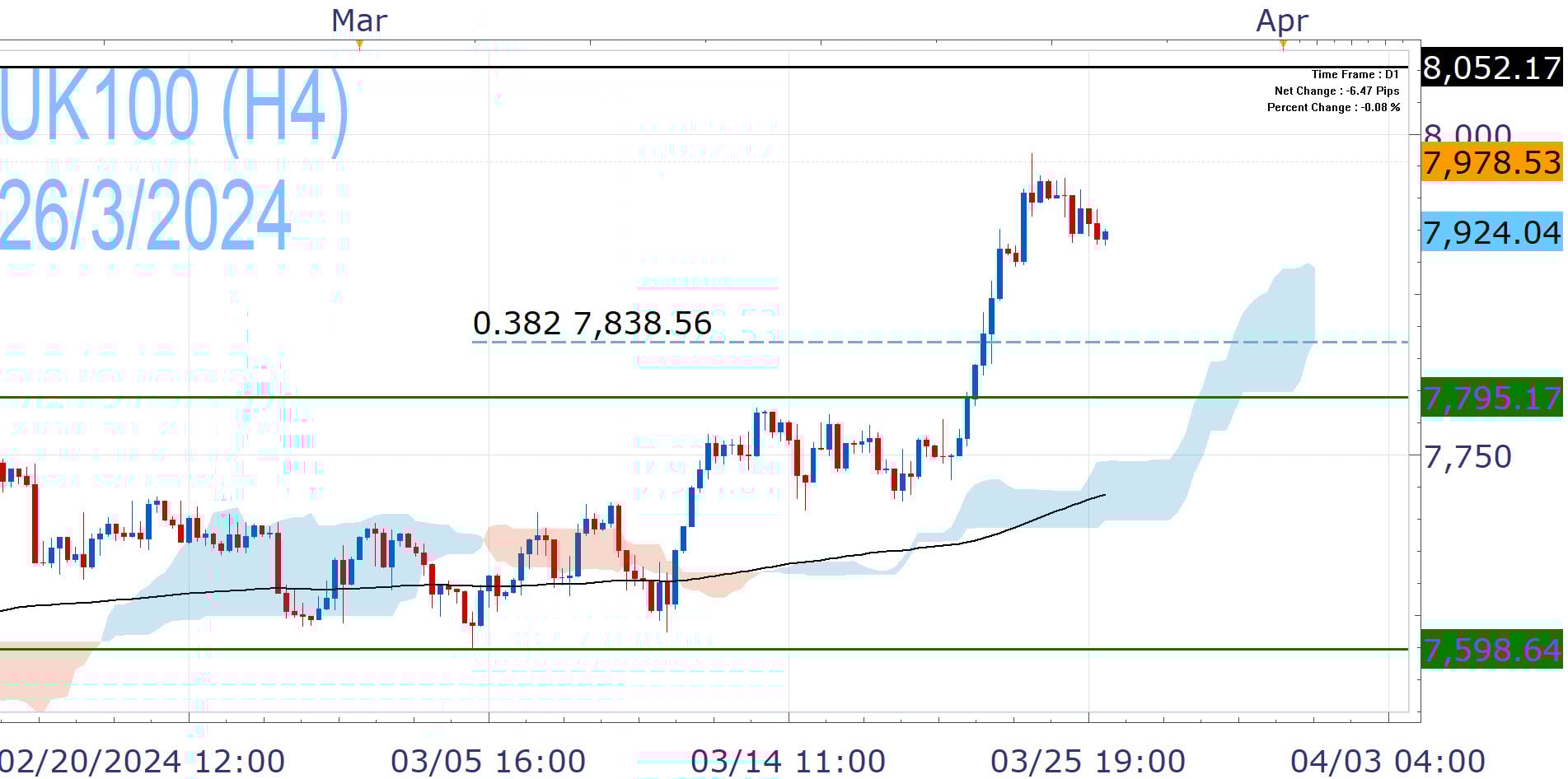
Task: Click the 03/05 16:00 time axis label
Action: click(x=488, y=761)
